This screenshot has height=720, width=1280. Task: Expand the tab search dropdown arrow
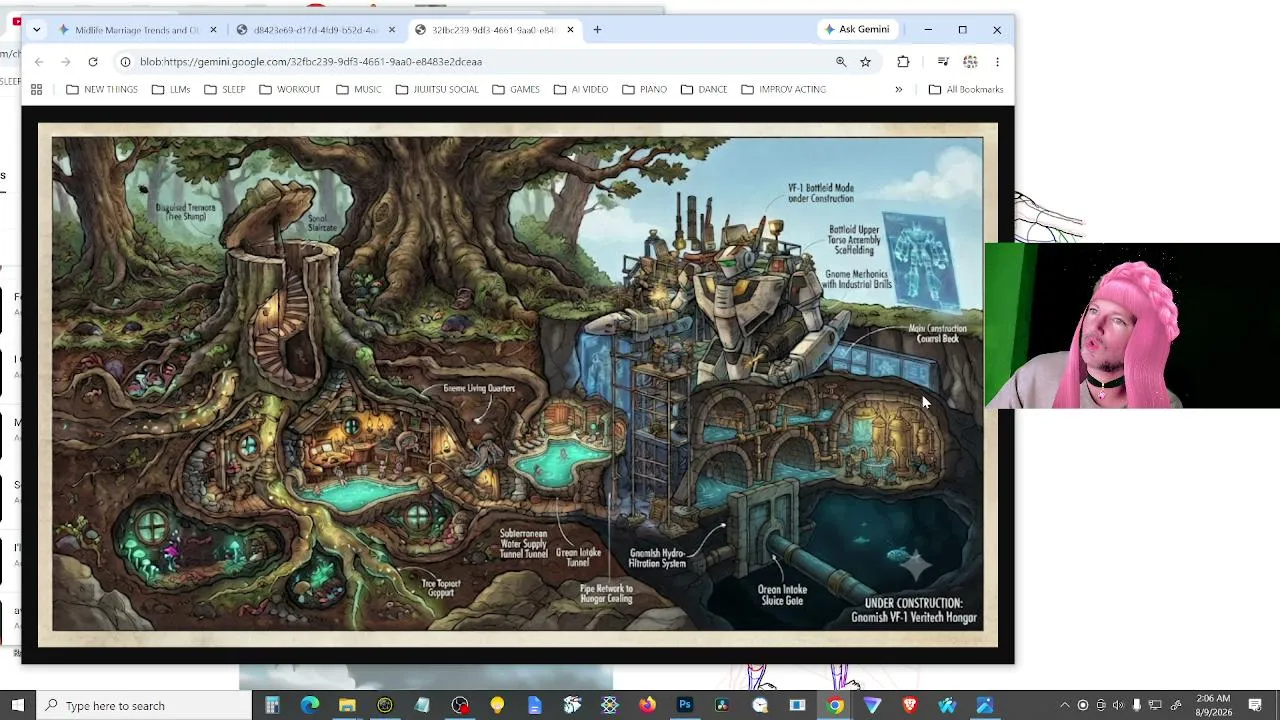37,30
